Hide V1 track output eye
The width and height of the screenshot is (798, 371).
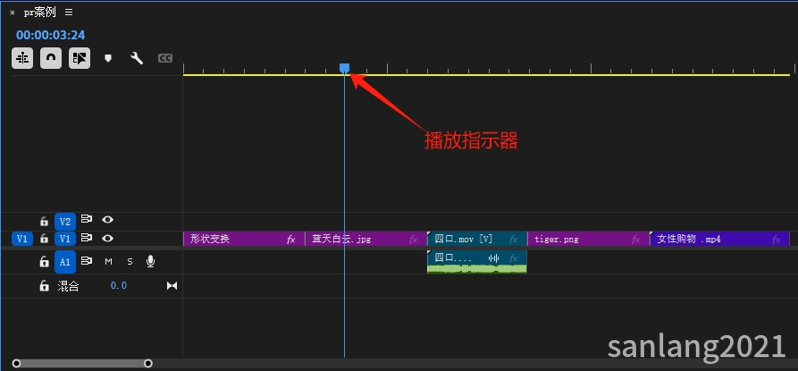(x=107, y=238)
